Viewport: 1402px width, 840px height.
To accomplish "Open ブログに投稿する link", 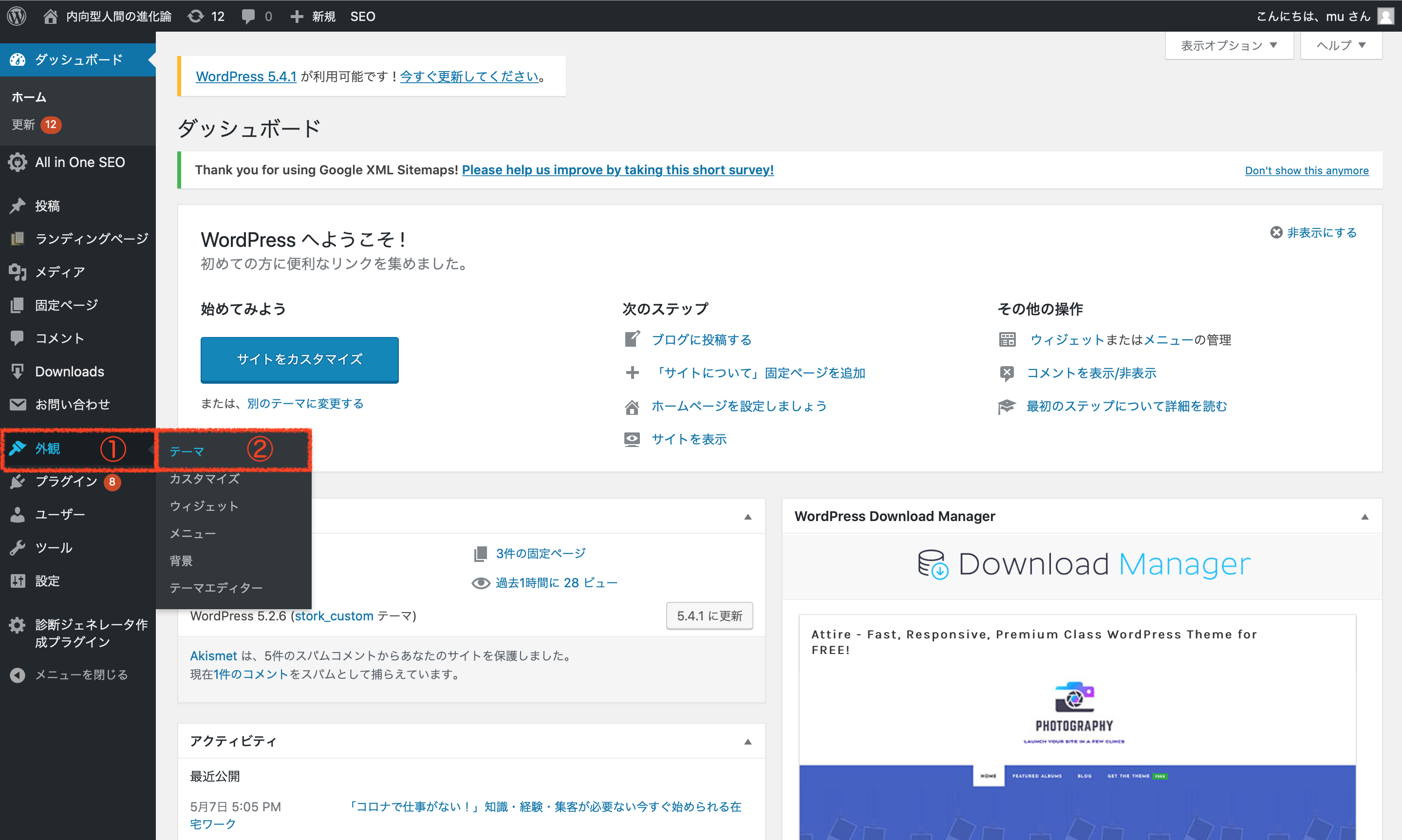I will click(701, 339).
